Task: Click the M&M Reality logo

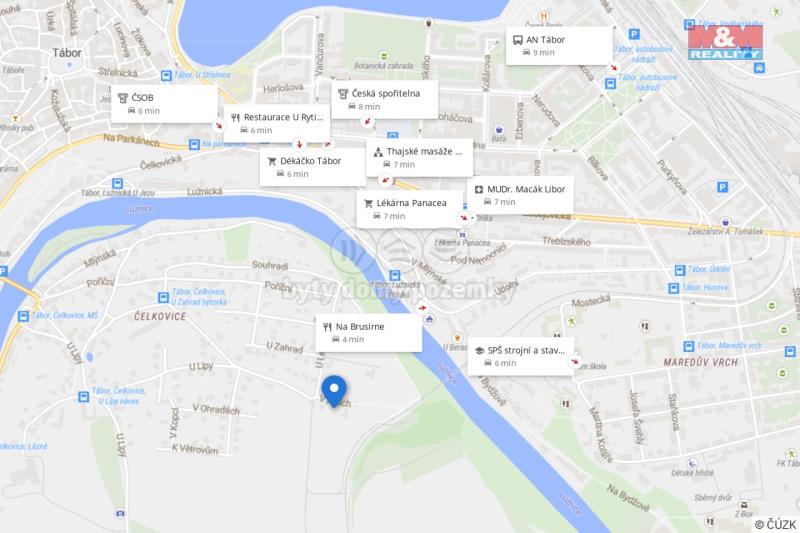Action: pos(725,42)
